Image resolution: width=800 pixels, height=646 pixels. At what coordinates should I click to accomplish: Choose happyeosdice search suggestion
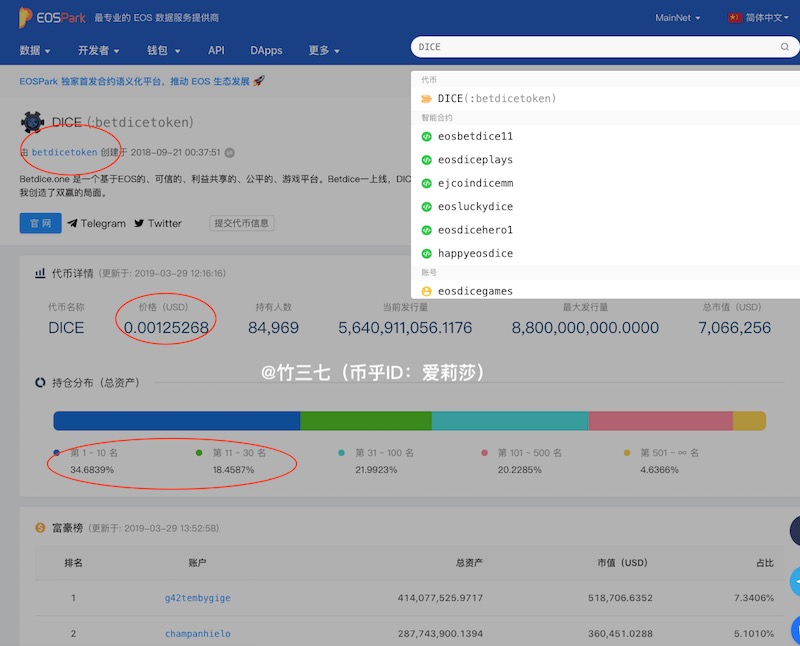(x=605, y=254)
